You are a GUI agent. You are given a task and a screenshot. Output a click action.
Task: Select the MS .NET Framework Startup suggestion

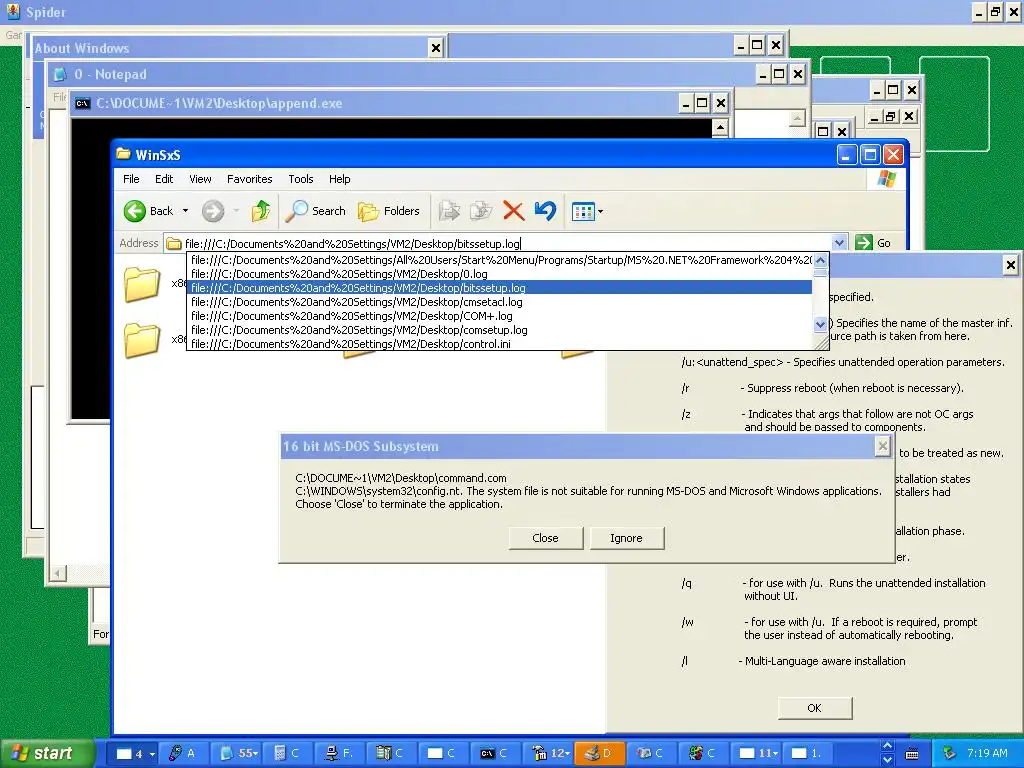coord(500,260)
